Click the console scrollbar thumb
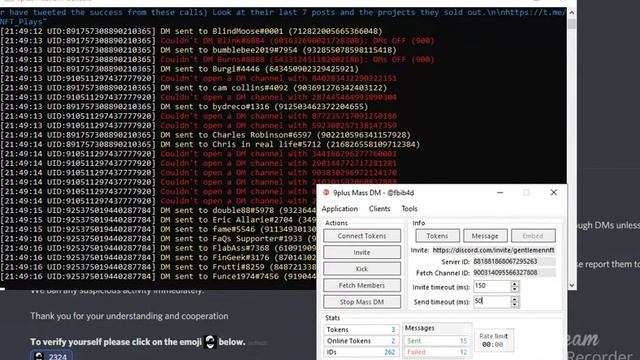Screen dimensions: 640x360 pyautogui.click(x=572, y=24)
